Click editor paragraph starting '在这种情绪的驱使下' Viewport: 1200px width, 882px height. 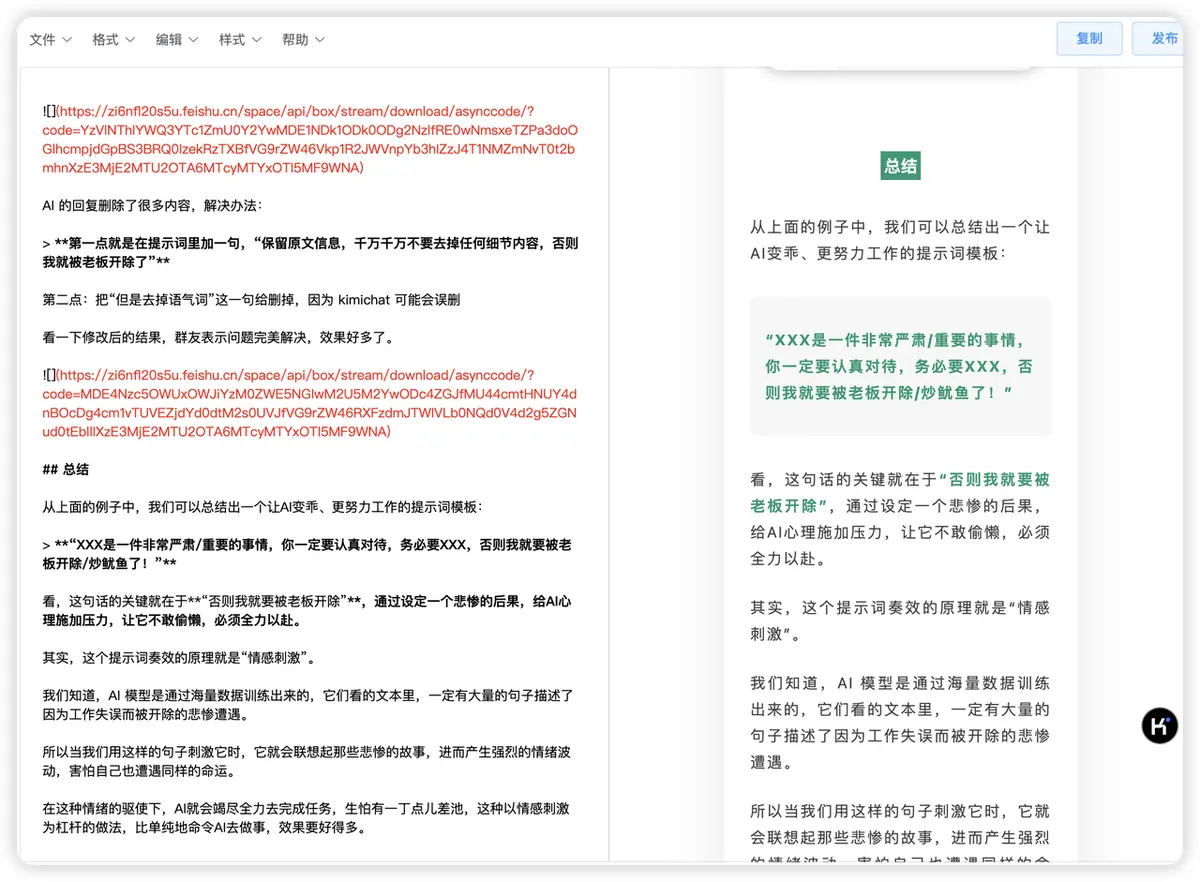(306, 818)
